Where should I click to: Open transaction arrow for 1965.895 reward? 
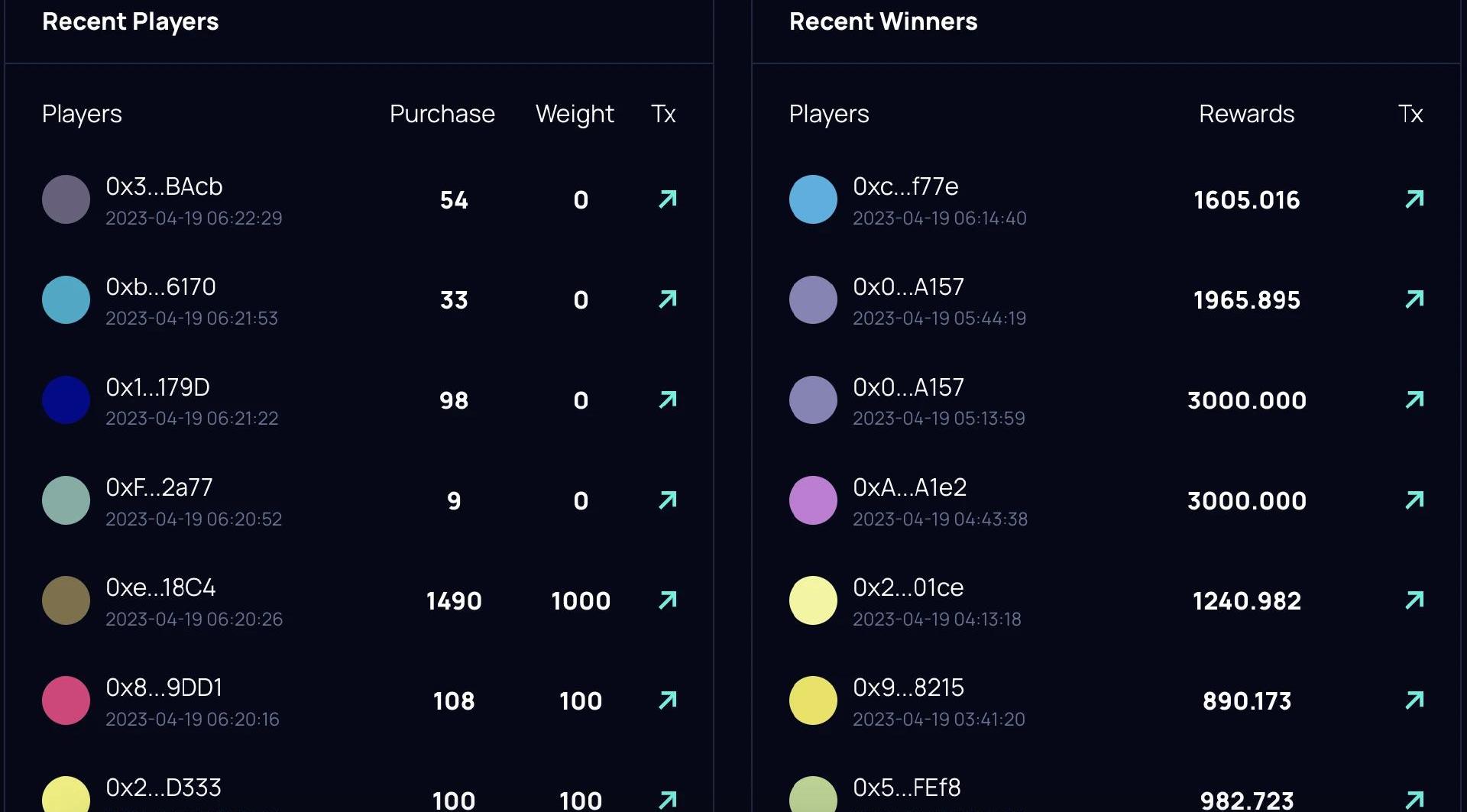pyautogui.click(x=1414, y=299)
